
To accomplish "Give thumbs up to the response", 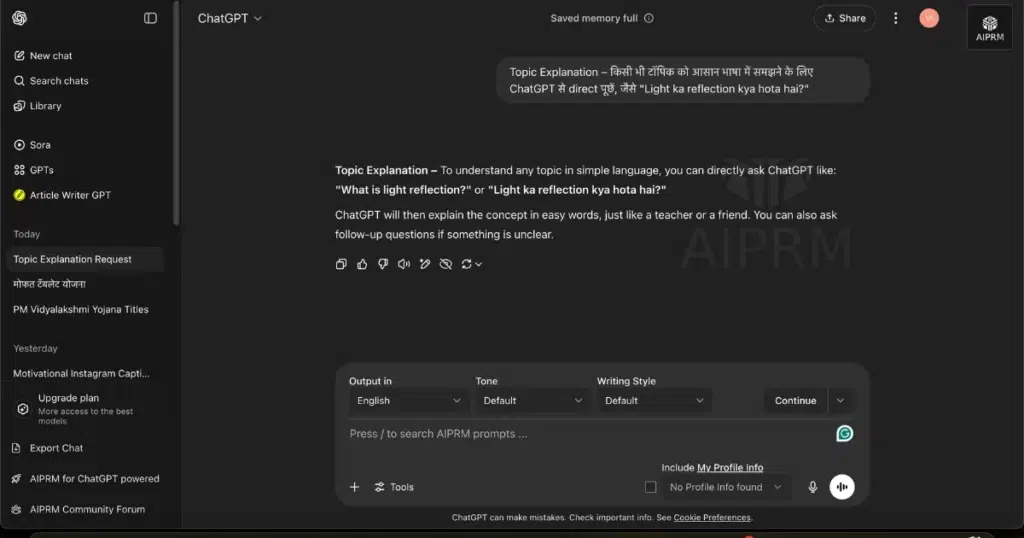I will click(362, 264).
